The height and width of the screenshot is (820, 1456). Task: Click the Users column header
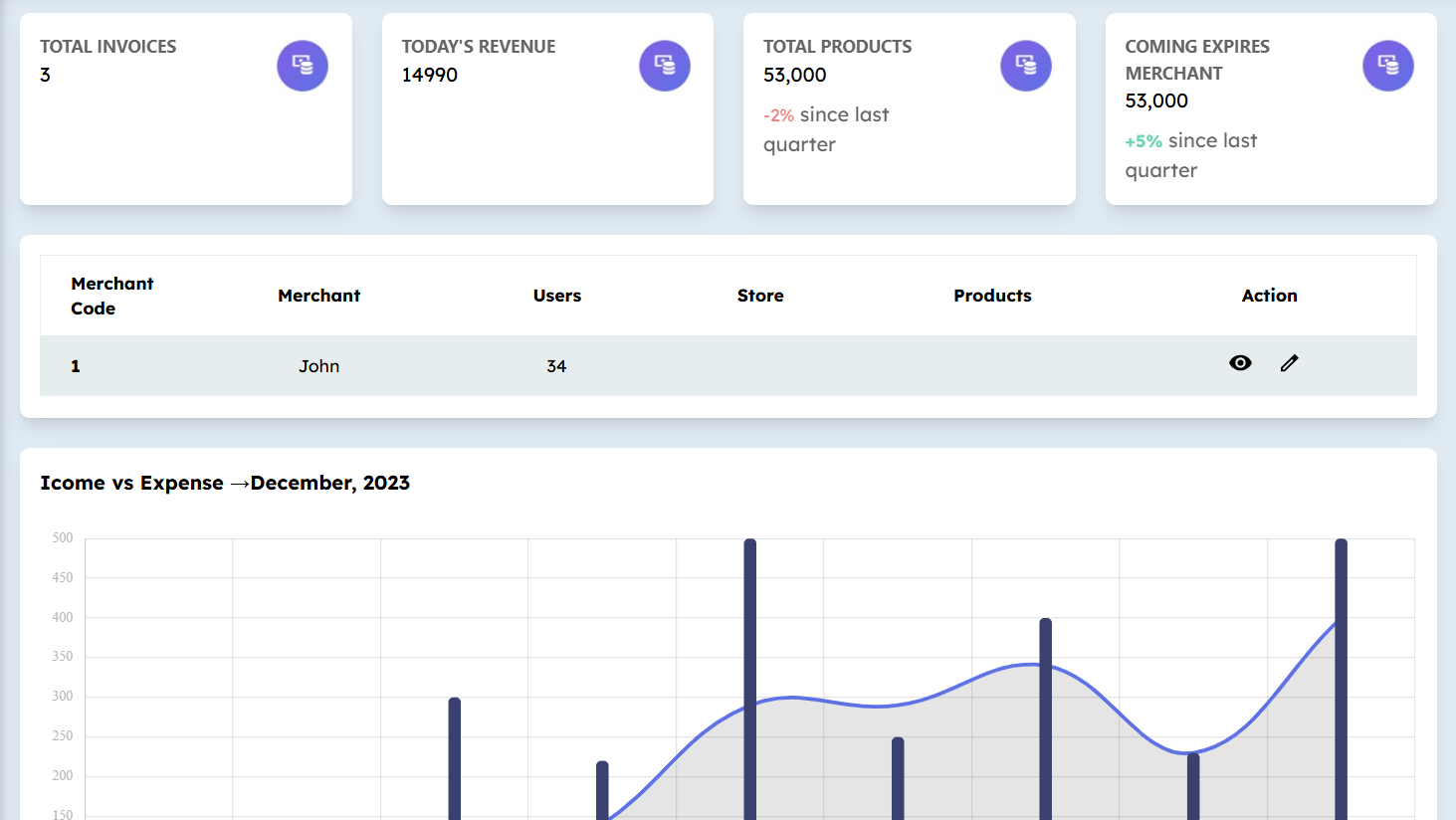[x=556, y=296]
